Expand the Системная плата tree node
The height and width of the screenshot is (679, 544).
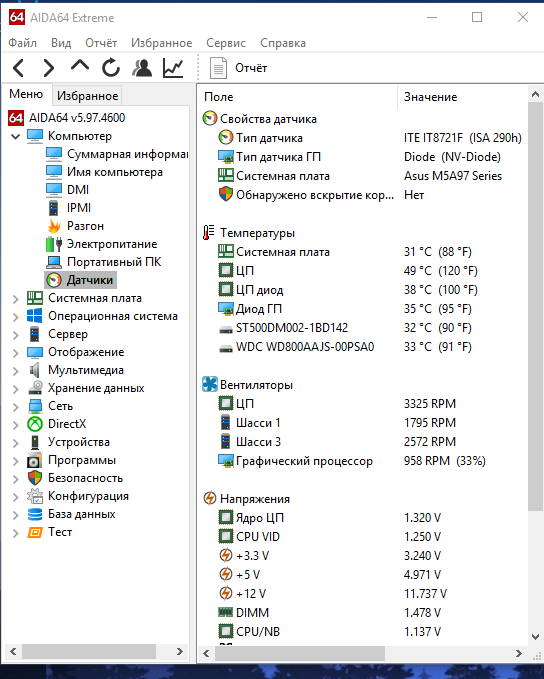[x=16, y=298]
